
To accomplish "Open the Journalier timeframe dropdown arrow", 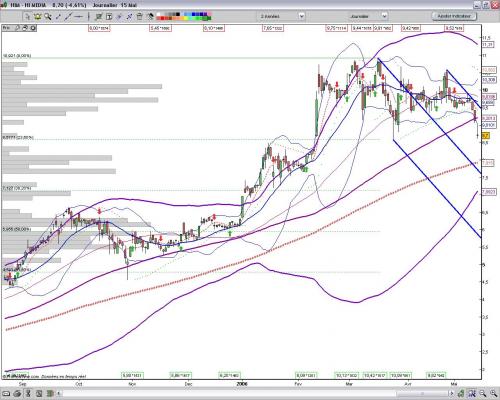I will (x=384, y=16).
